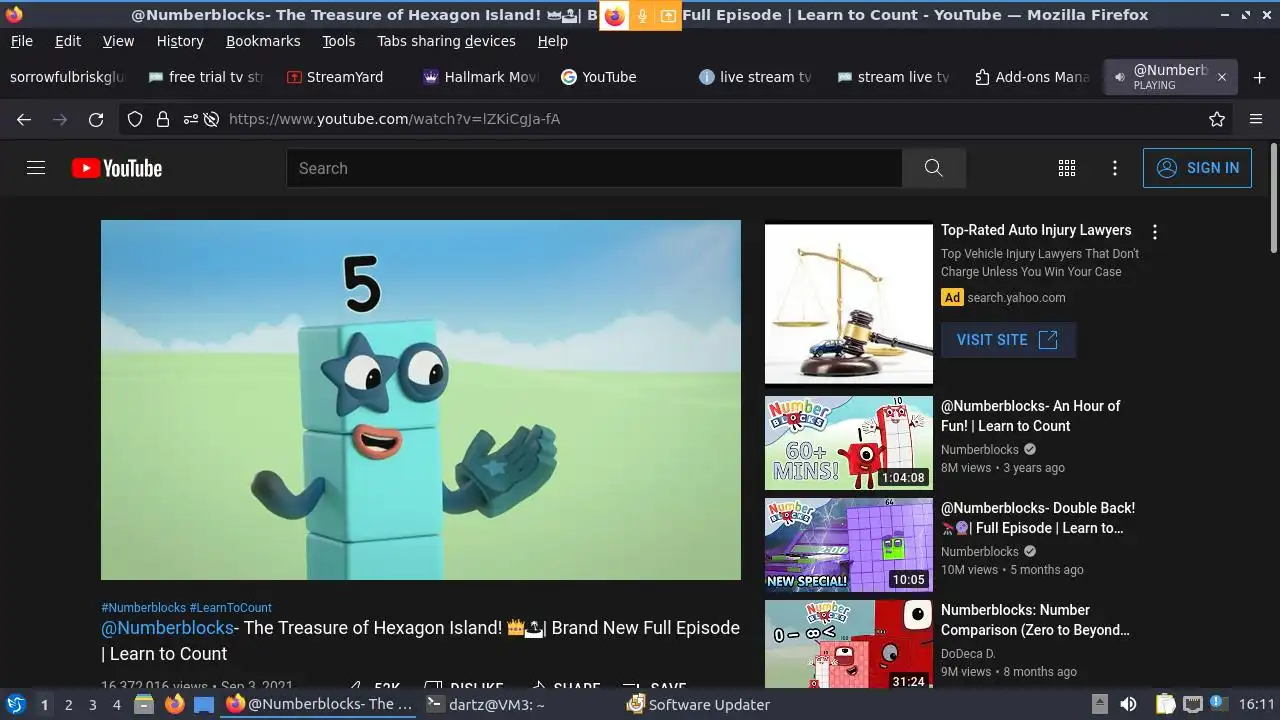Switch to the 'live stream tv' tab
1280x720 pixels.
756,77
